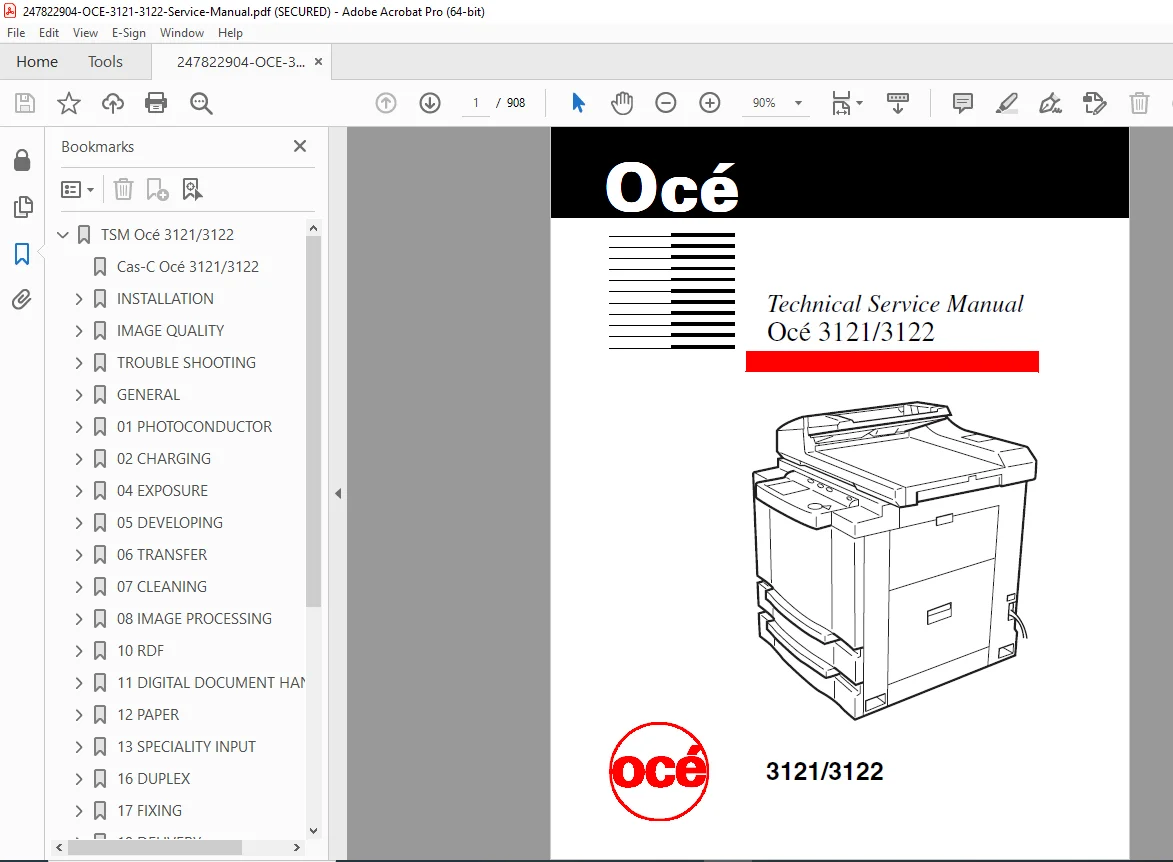Click the read mode keyboard icon
Image resolution: width=1173 pixels, height=862 pixels.
pos(898,103)
